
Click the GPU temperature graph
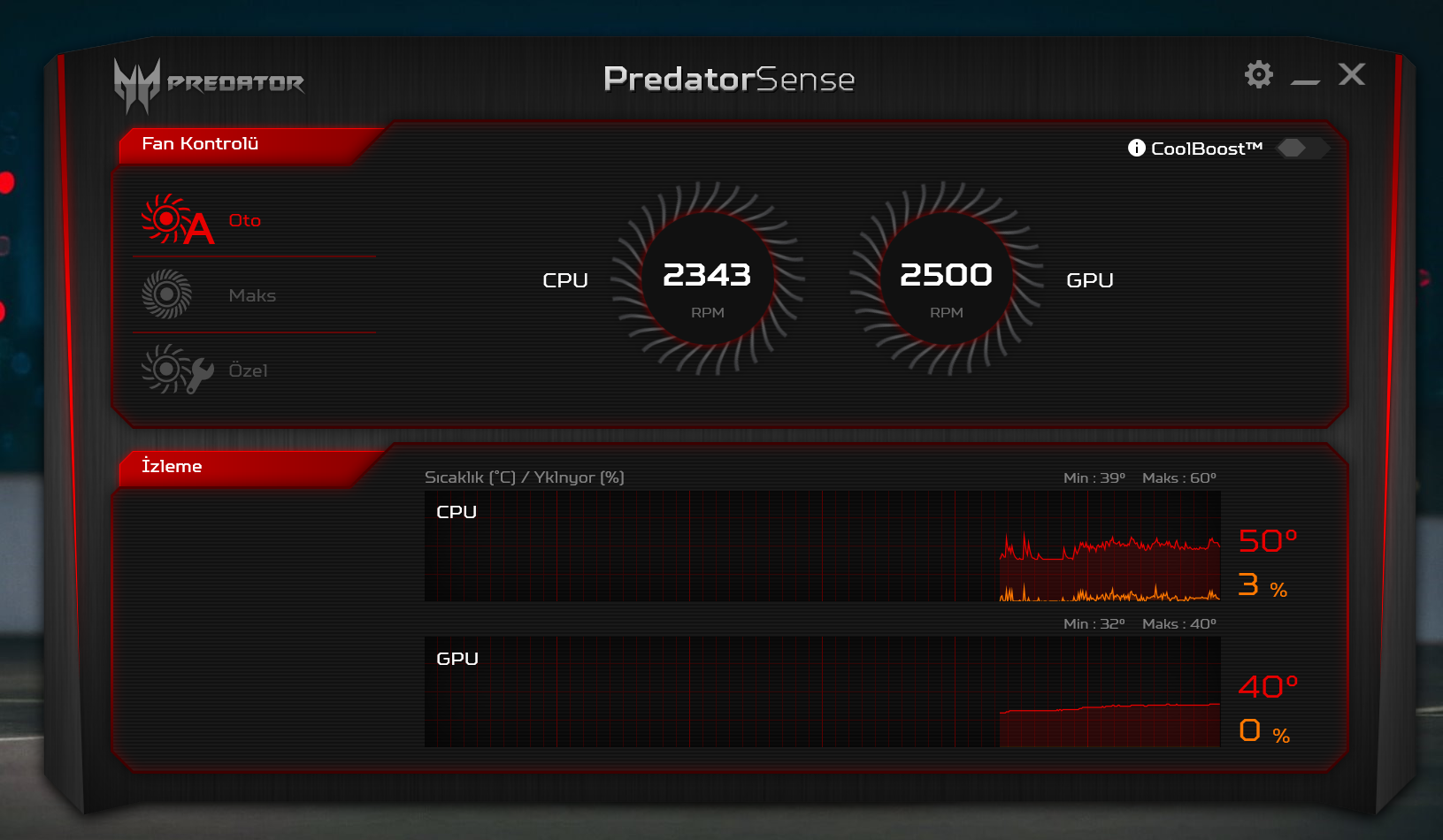click(823, 691)
